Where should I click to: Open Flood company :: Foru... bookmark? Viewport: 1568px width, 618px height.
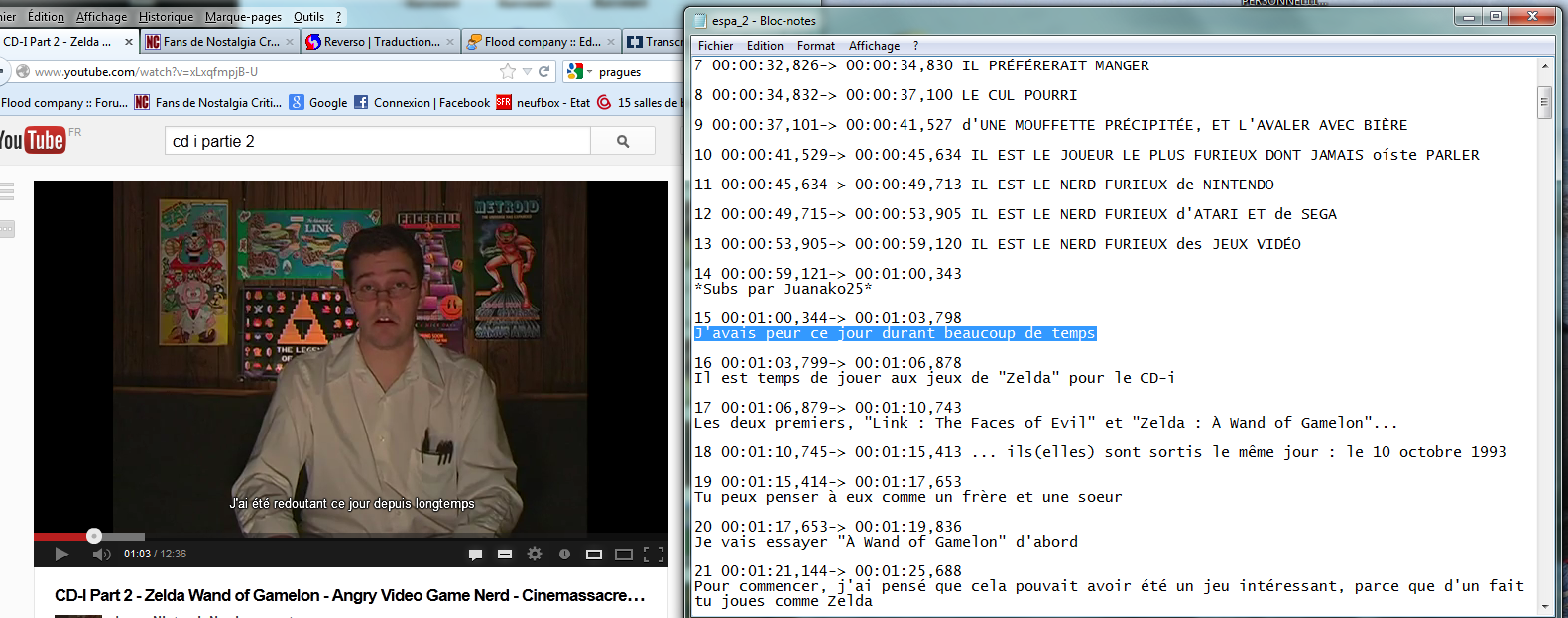click(64, 102)
